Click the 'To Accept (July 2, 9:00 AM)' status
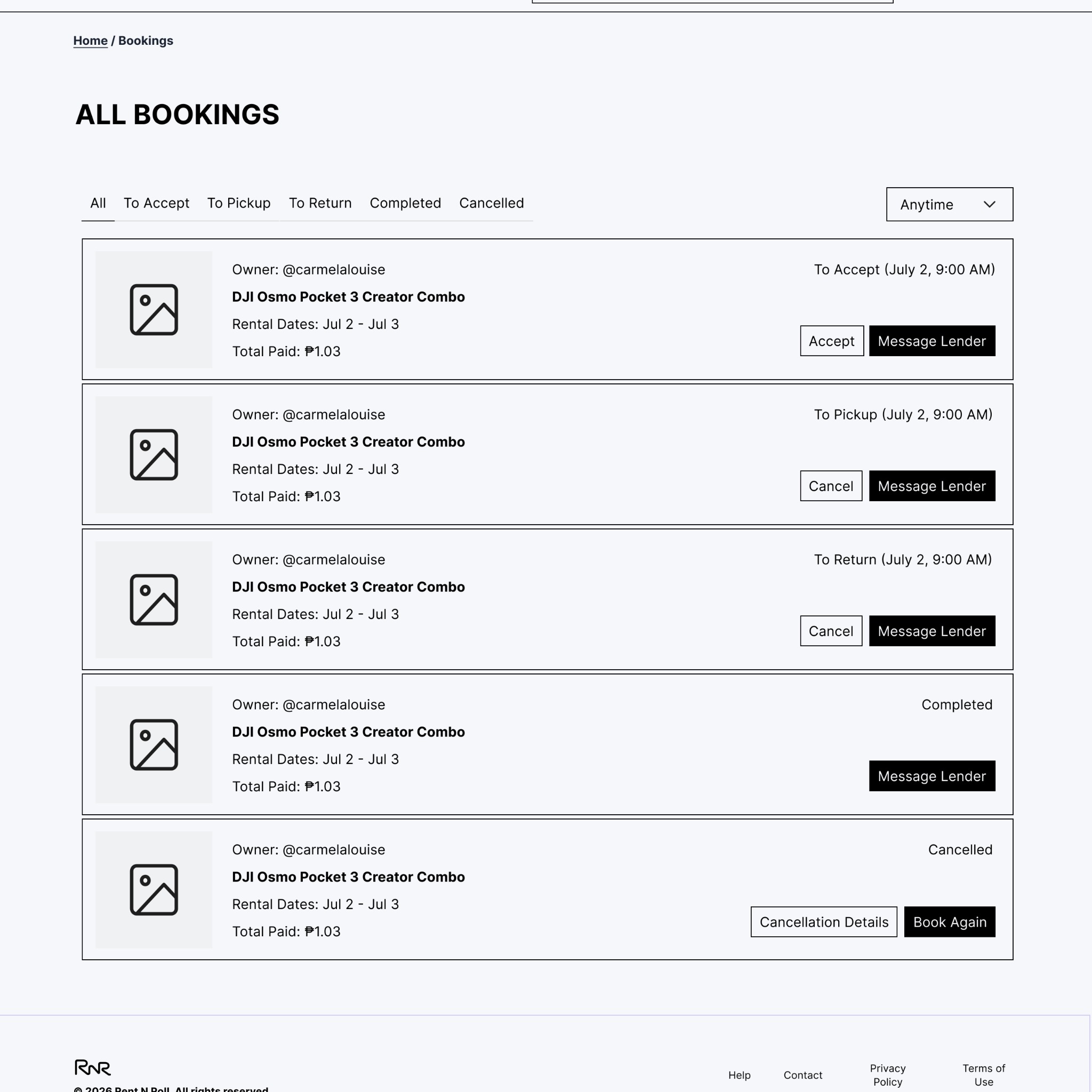Screen dimensions: 1092x1092 pyautogui.click(x=904, y=270)
